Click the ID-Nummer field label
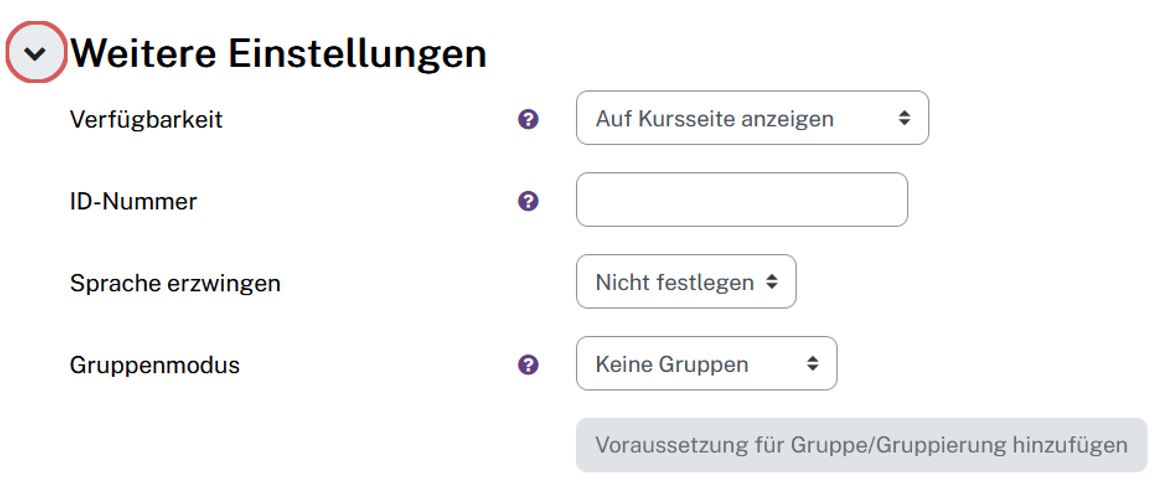 (133, 201)
